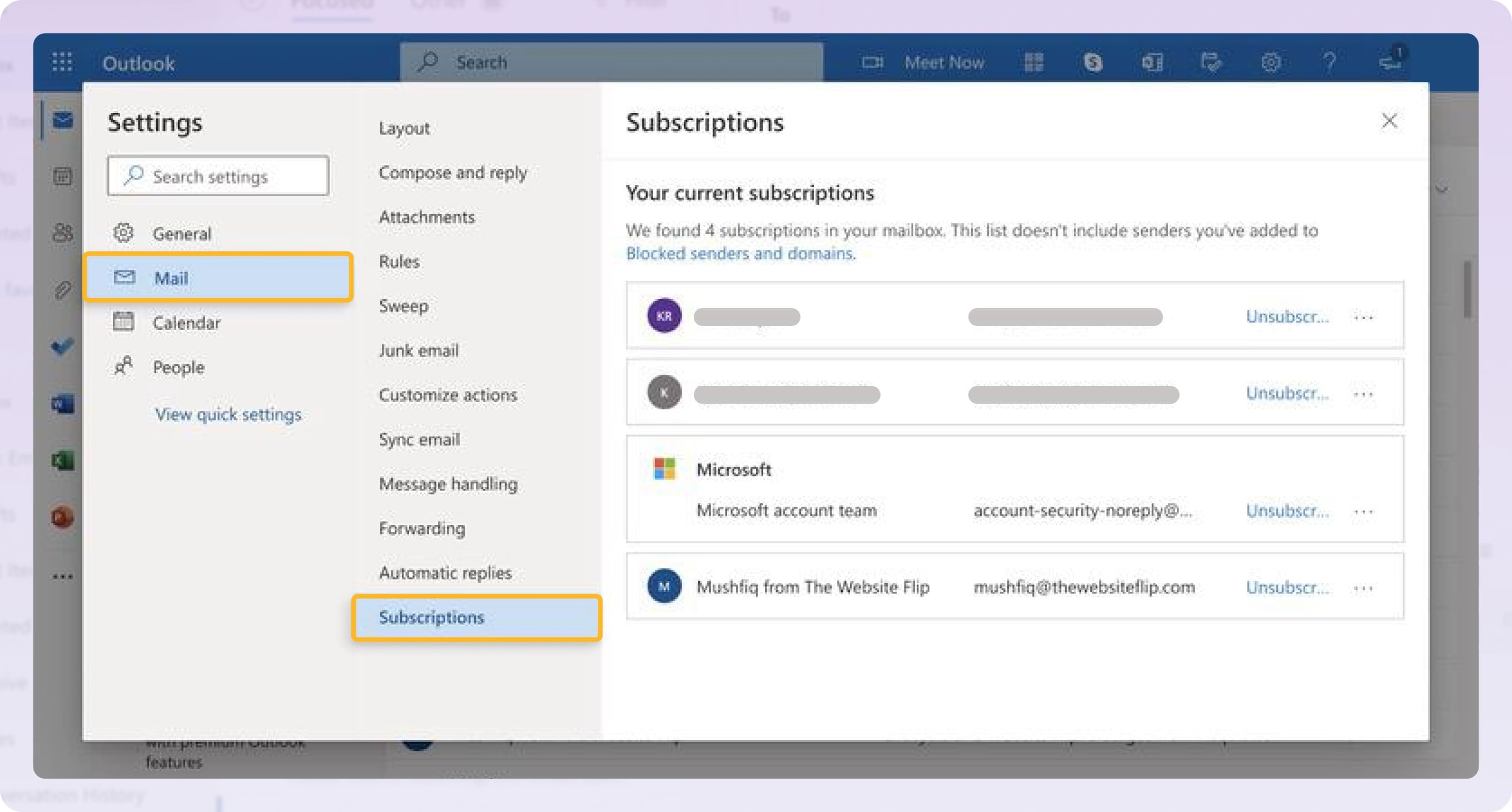The height and width of the screenshot is (812, 1512).
Task: Open more options for Mushfiq's subscription
Action: 1364,587
